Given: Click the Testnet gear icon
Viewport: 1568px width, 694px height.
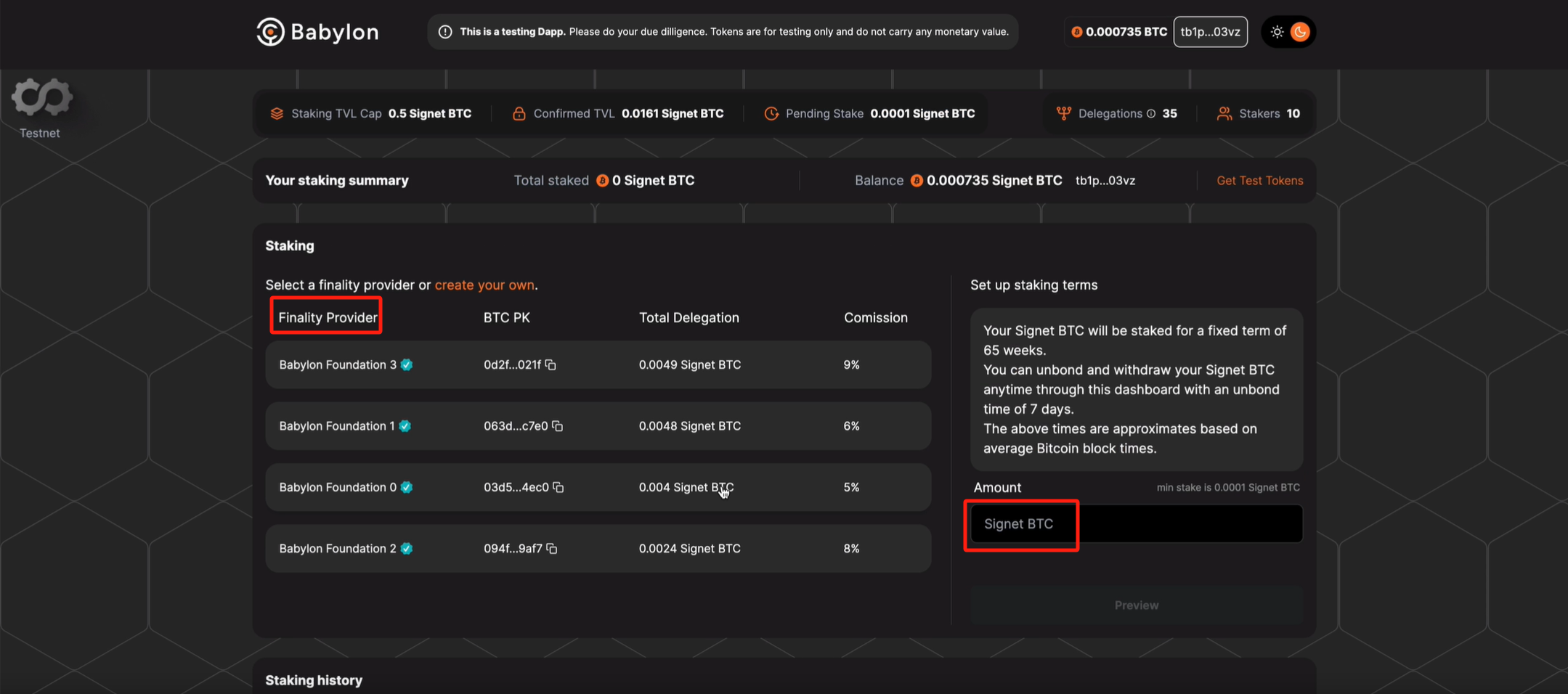Looking at the screenshot, I should (41, 97).
